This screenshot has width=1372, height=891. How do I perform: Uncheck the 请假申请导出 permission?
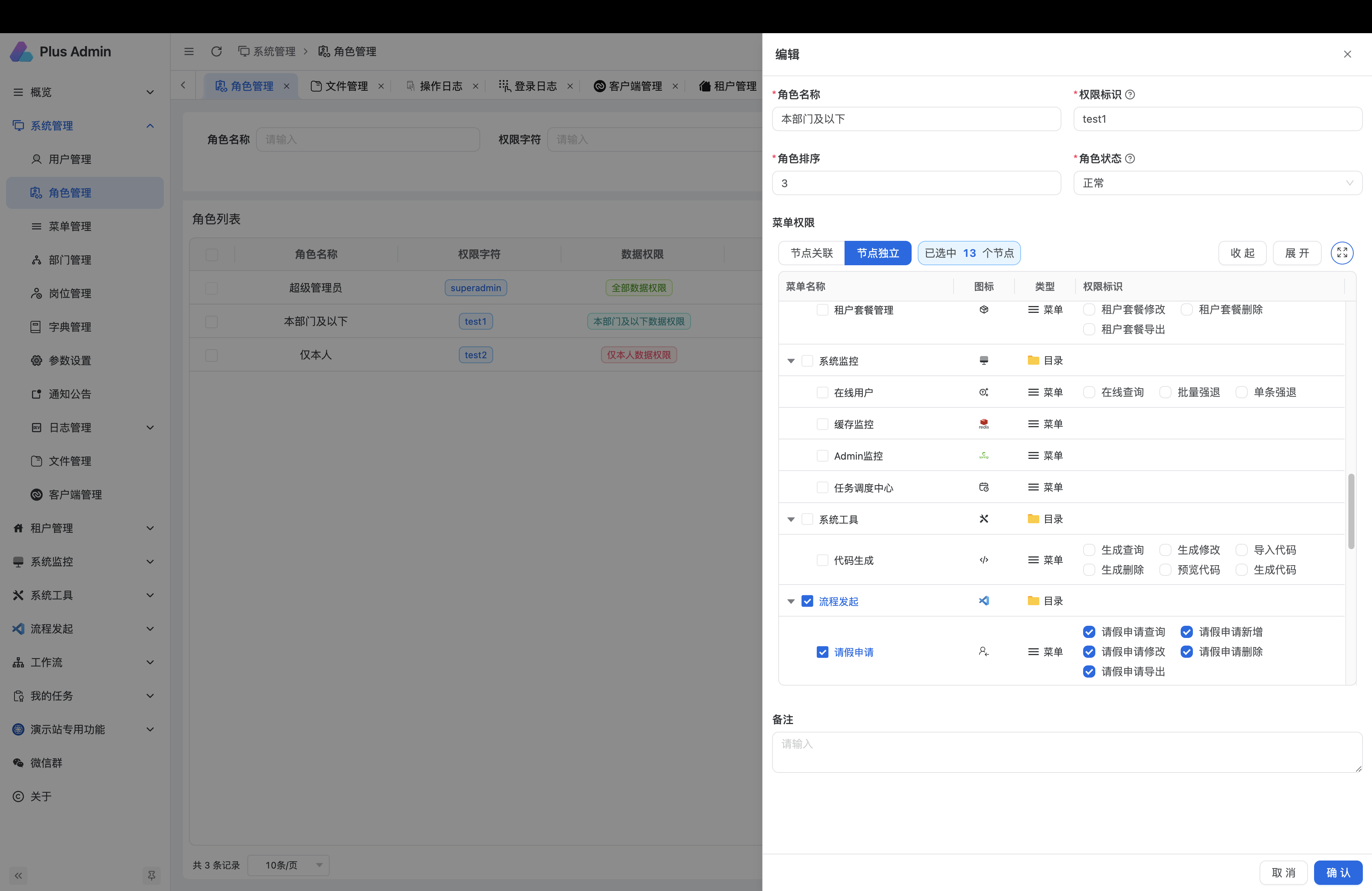point(1088,671)
